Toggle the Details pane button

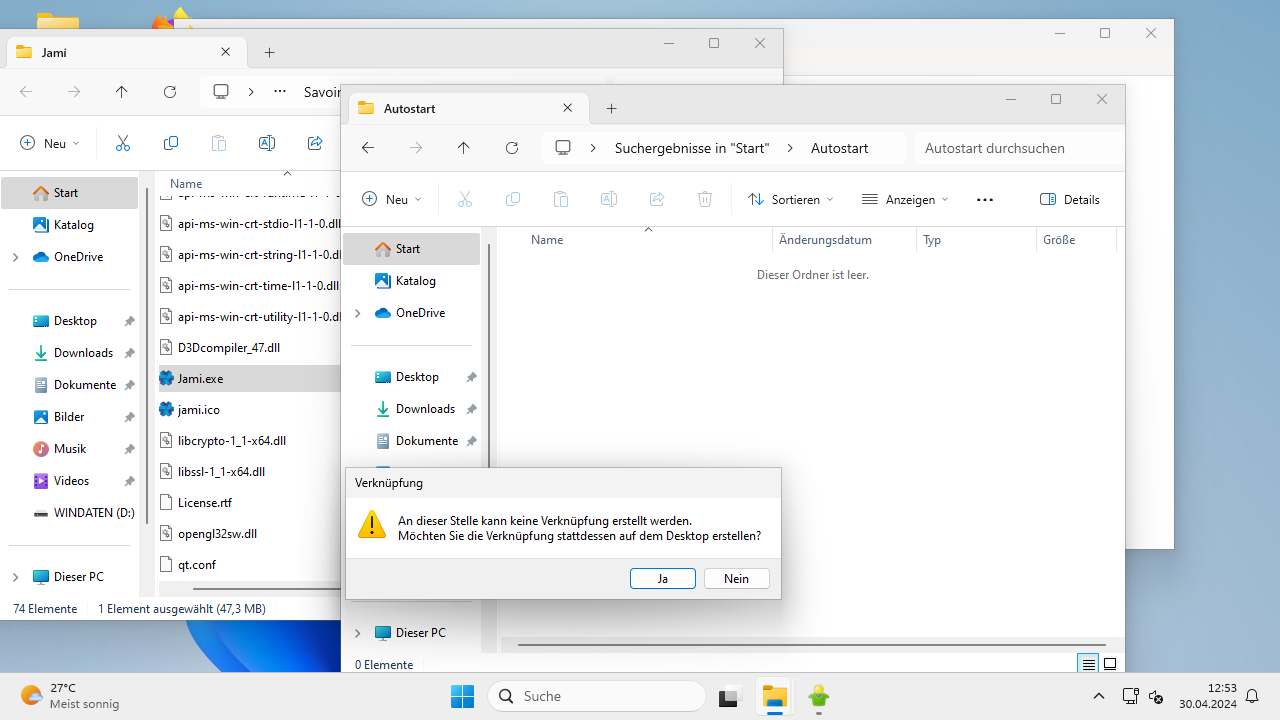(1070, 199)
